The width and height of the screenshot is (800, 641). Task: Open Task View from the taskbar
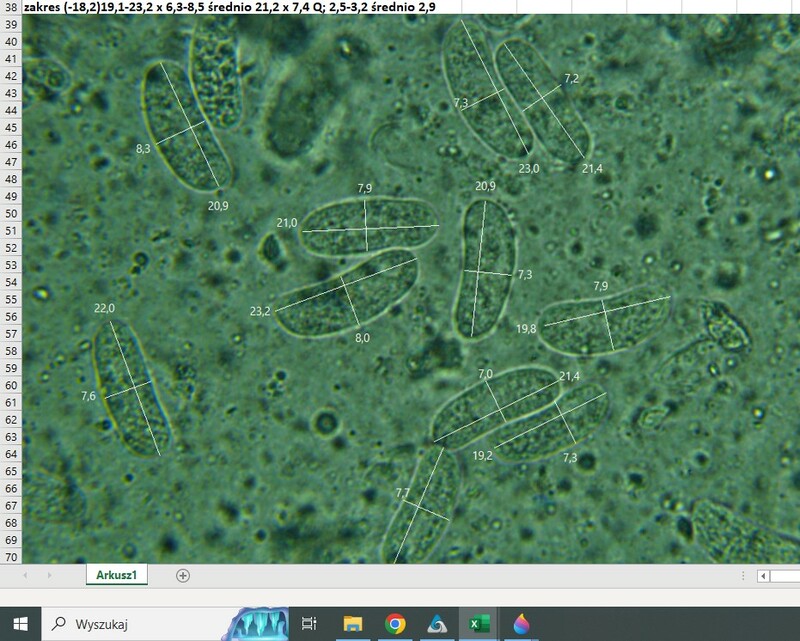click(x=309, y=624)
